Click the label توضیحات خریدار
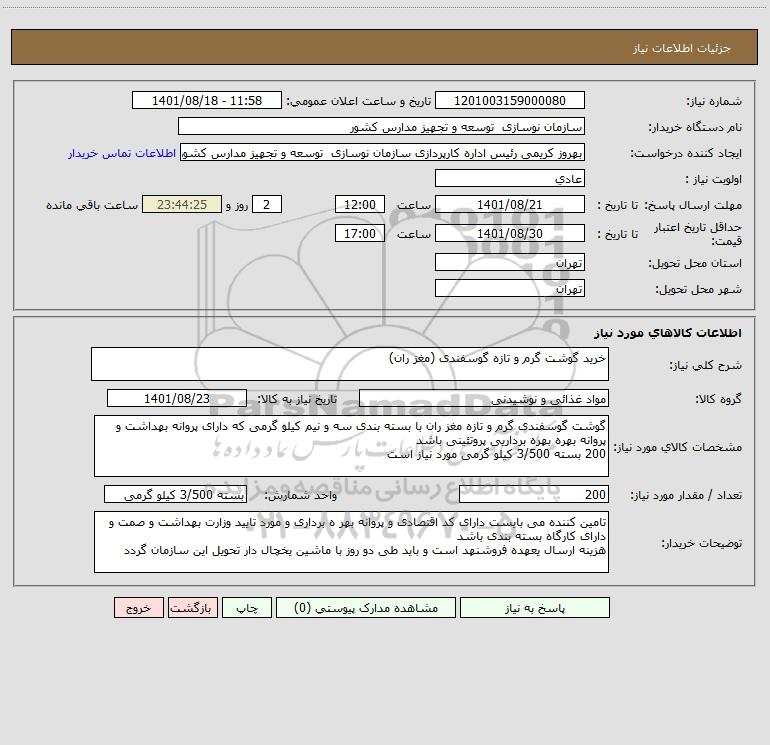770x745 pixels. pos(702,543)
